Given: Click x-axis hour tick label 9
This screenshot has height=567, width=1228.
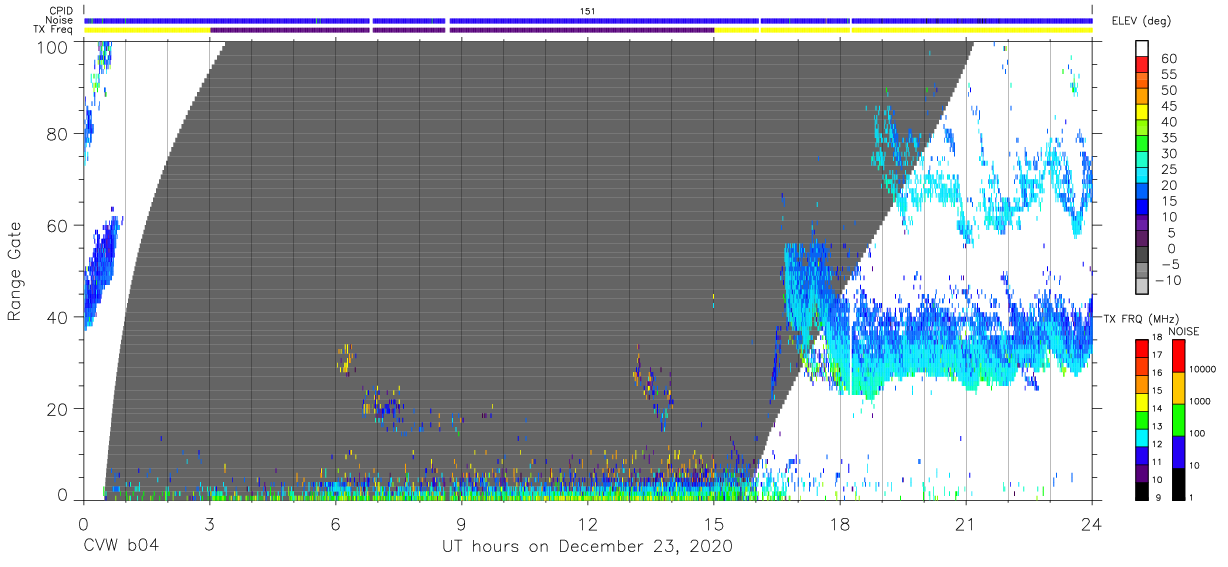Looking at the screenshot, I should [x=461, y=523].
